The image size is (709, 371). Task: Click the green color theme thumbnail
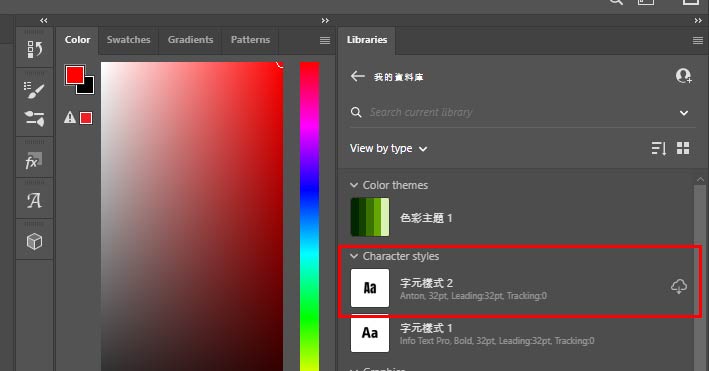click(x=370, y=217)
